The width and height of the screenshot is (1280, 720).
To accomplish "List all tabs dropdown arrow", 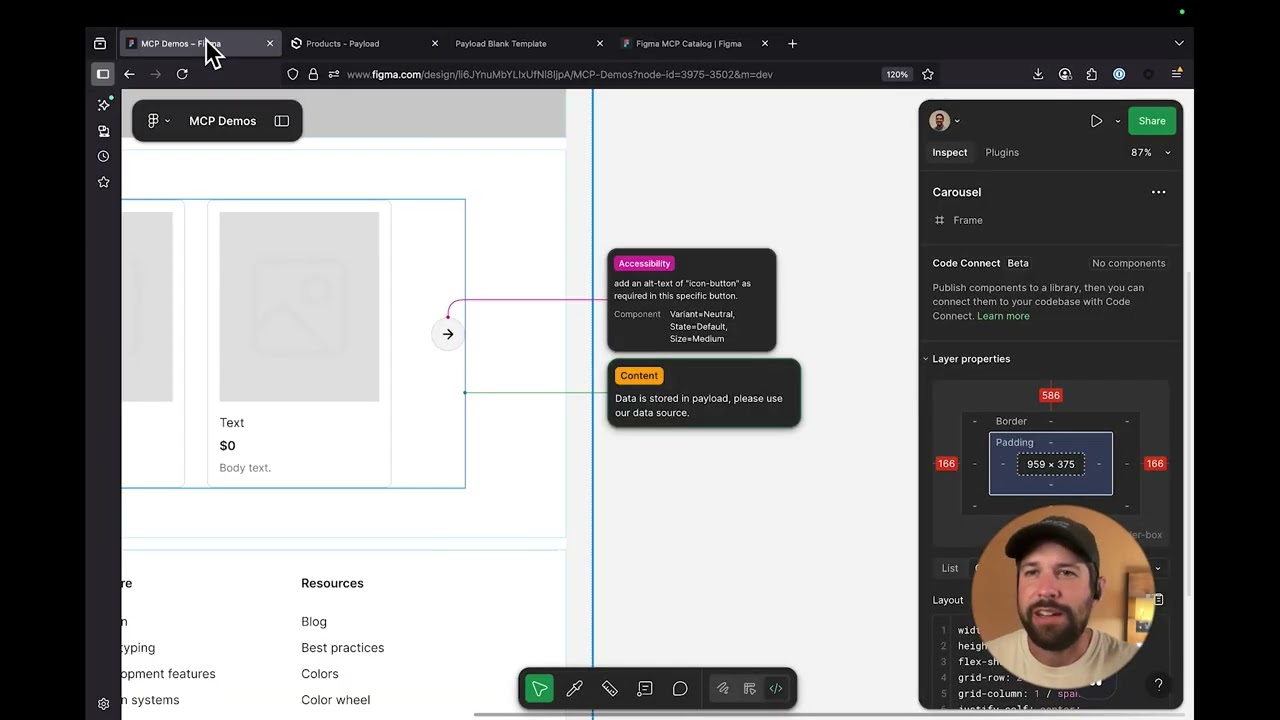I will click(1179, 44).
